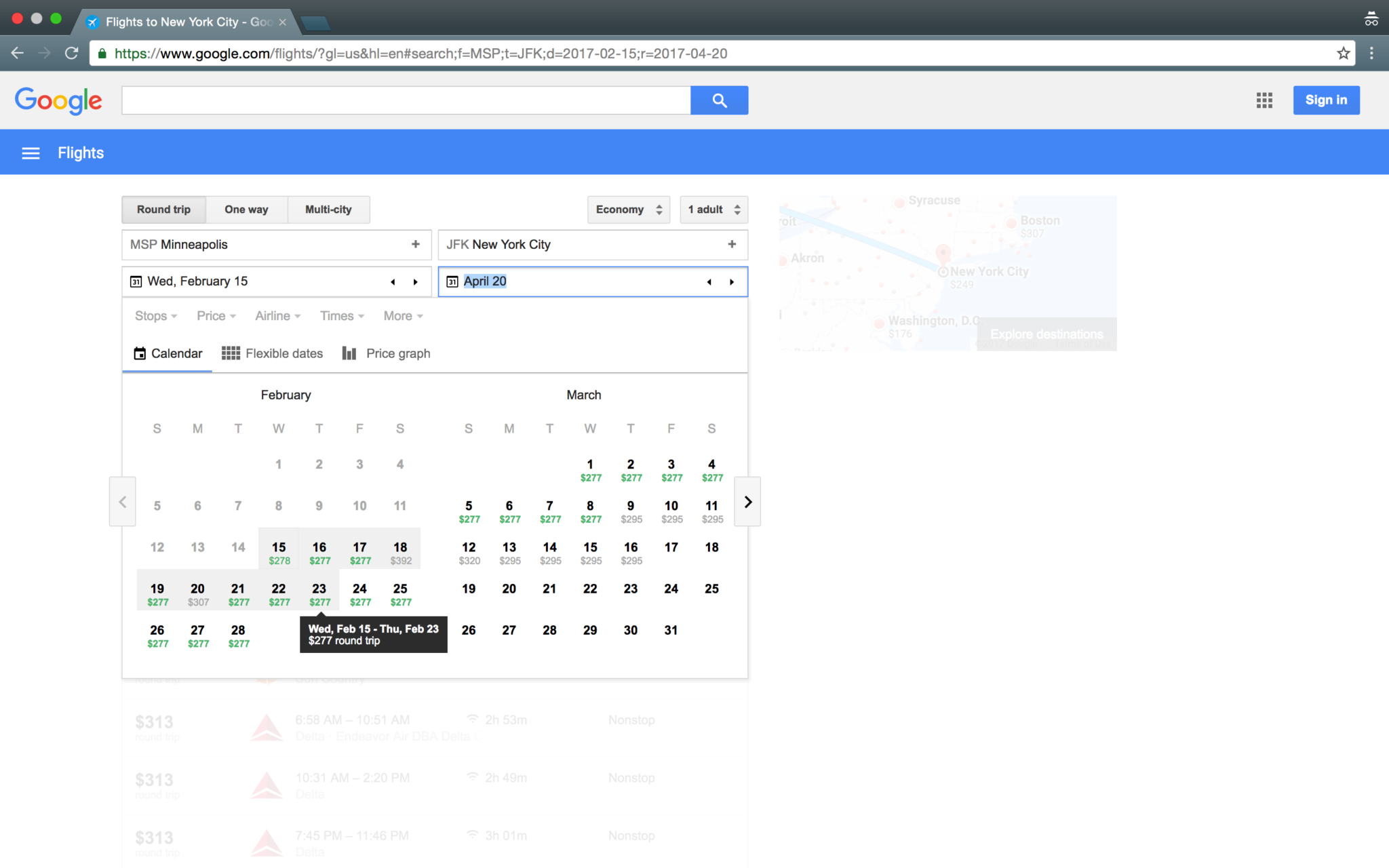
Task: Open the Flights hamburger menu
Action: click(31, 153)
